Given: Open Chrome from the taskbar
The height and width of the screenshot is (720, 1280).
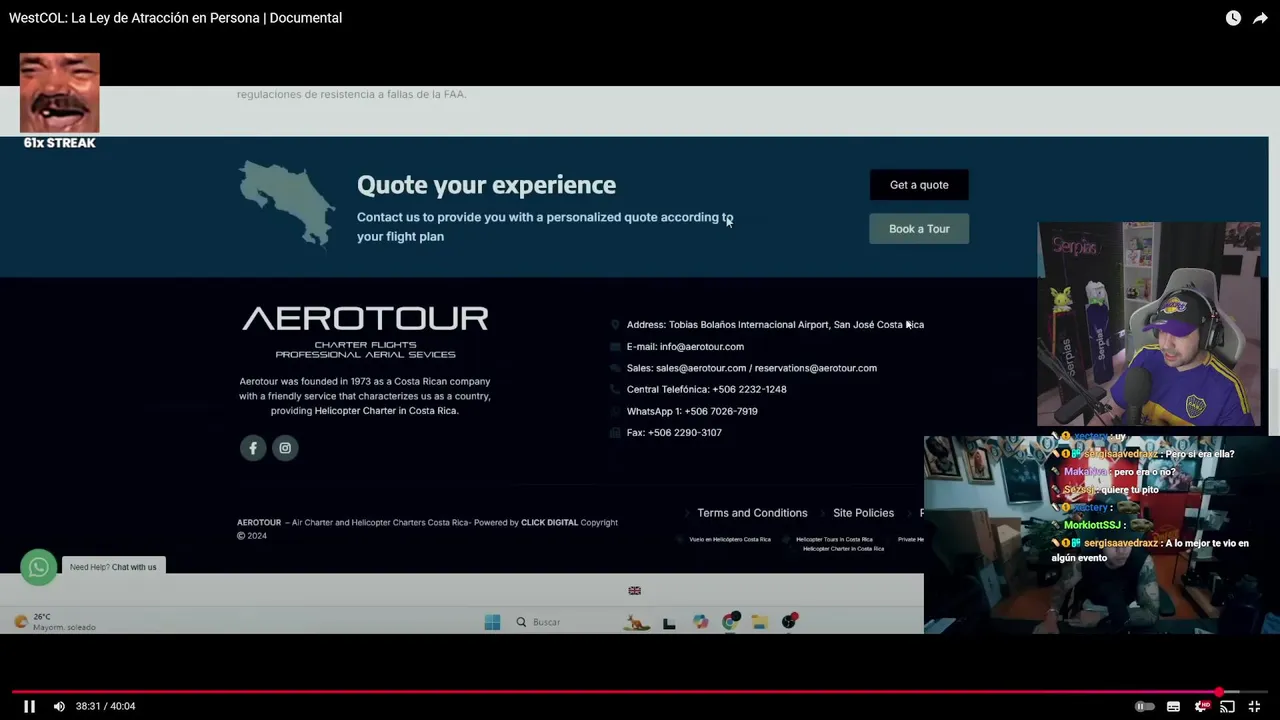Looking at the screenshot, I should point(730,622).
